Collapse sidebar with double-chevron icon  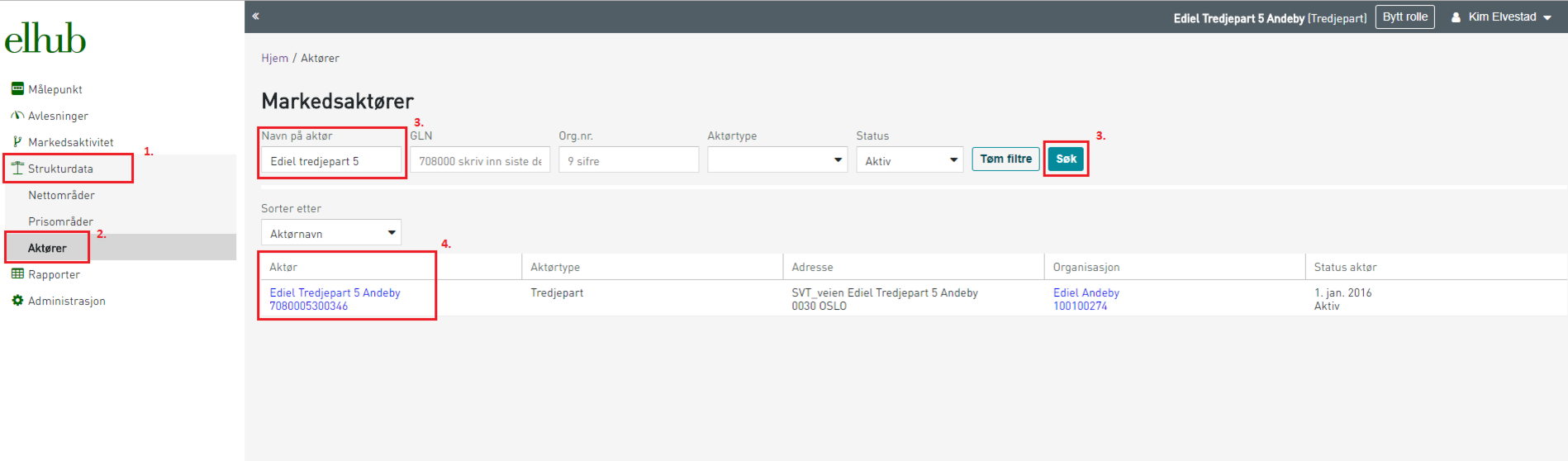click(x=256, y=16)
